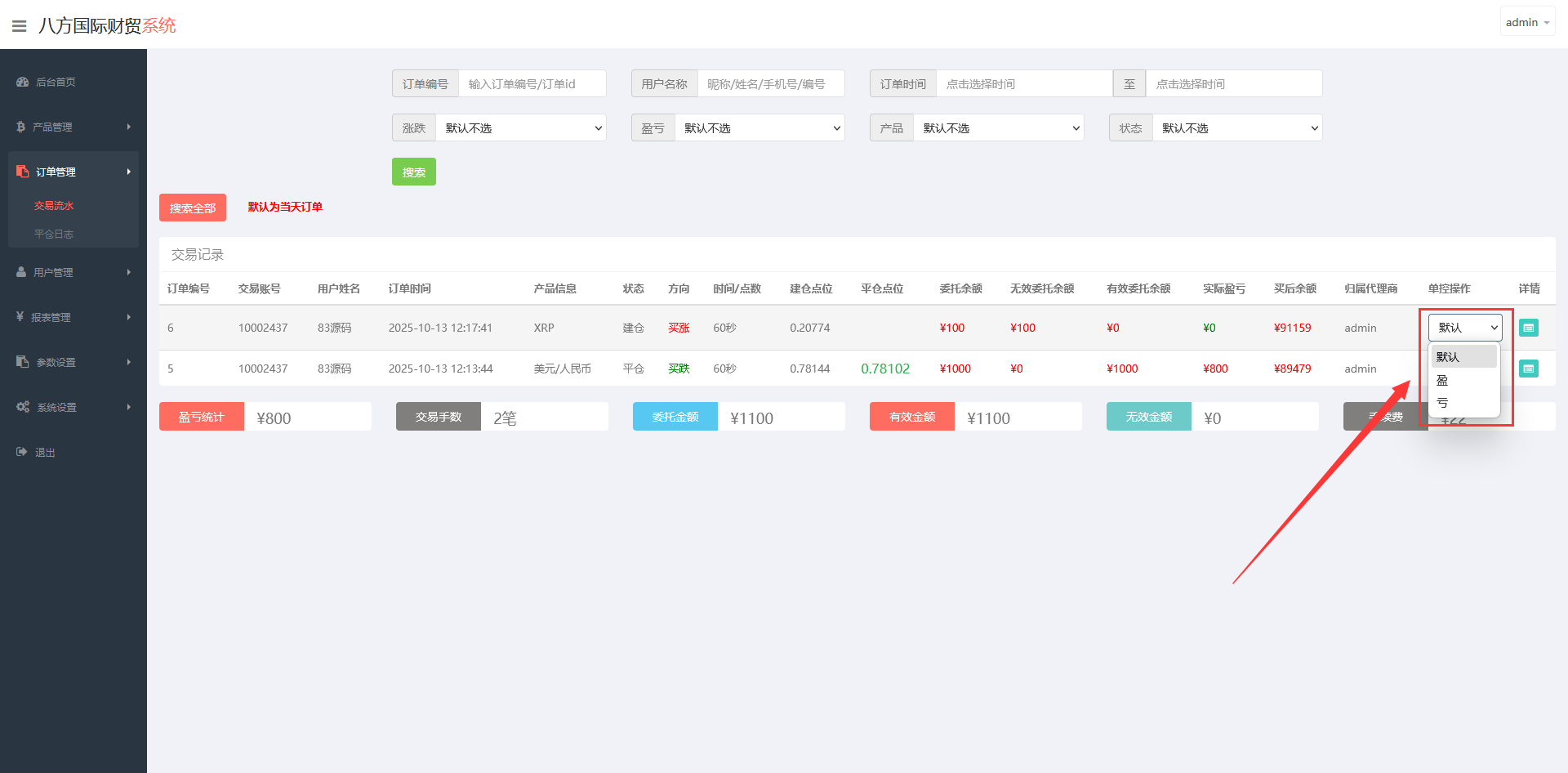Image resolution: width=1568 pixels, height=773 pixels.
Task: Open the 盈亏 filter dropdown
Action: 759,128
